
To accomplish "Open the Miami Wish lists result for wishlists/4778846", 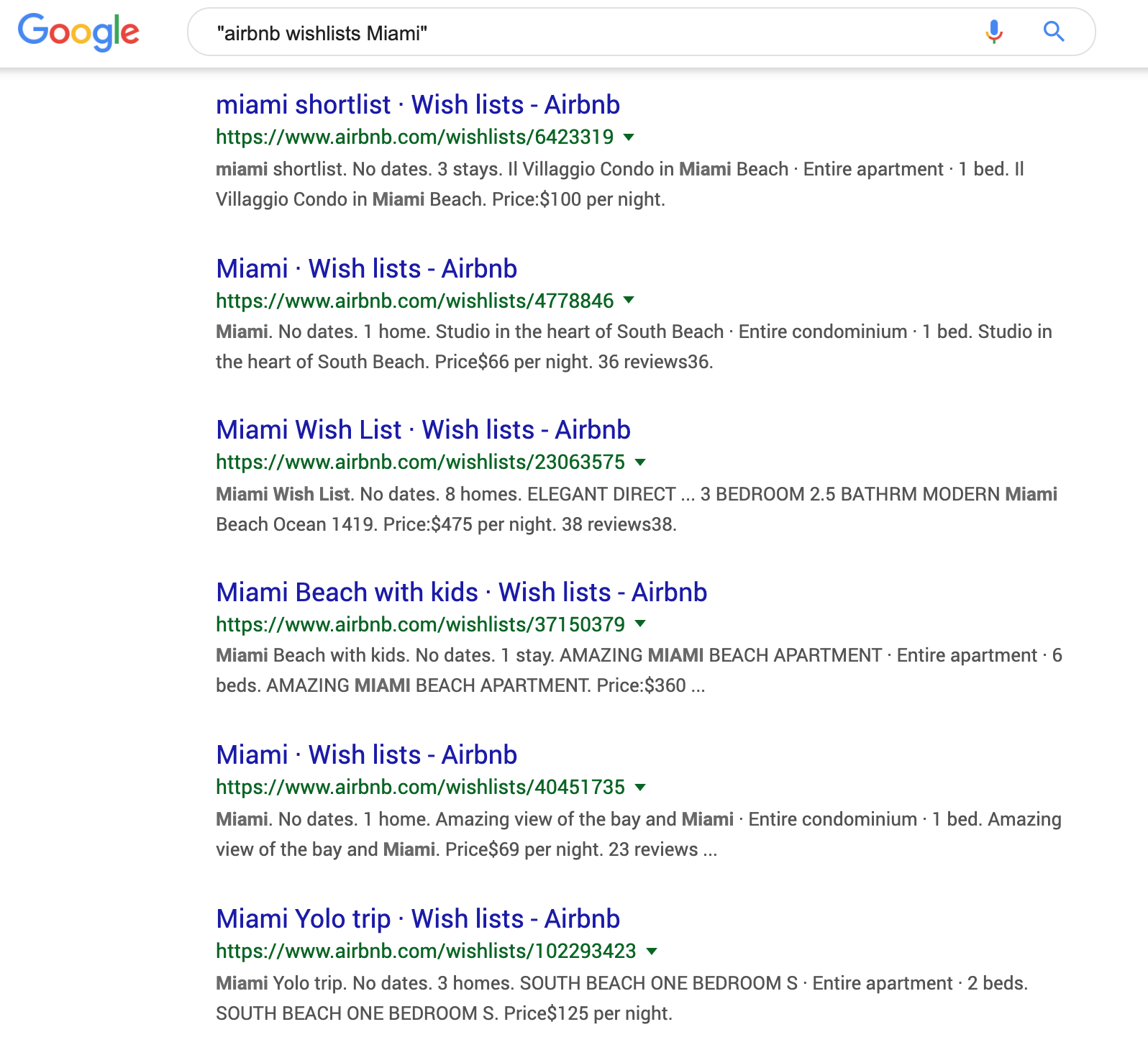I will pos(367,268).
